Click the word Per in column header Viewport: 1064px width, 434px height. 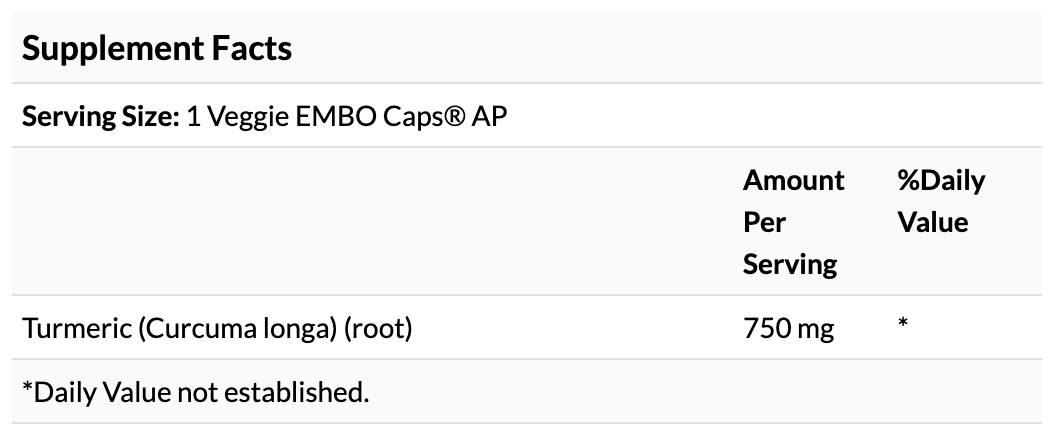coord(763,222)
